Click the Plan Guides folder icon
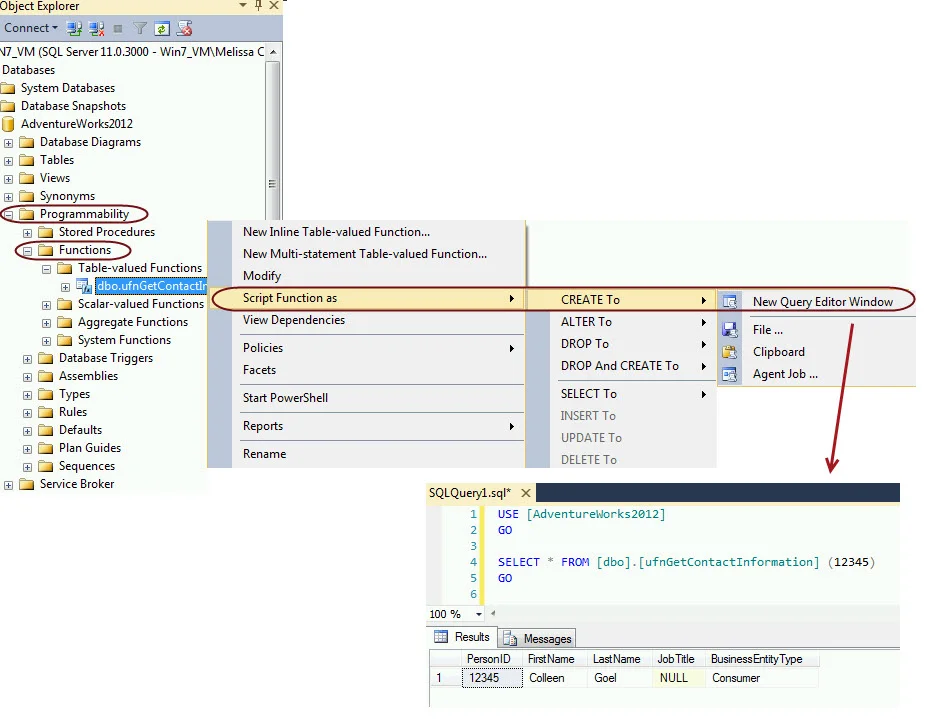Image resolution: width=927 pixels, height=719 pixels. coord(46,448)
